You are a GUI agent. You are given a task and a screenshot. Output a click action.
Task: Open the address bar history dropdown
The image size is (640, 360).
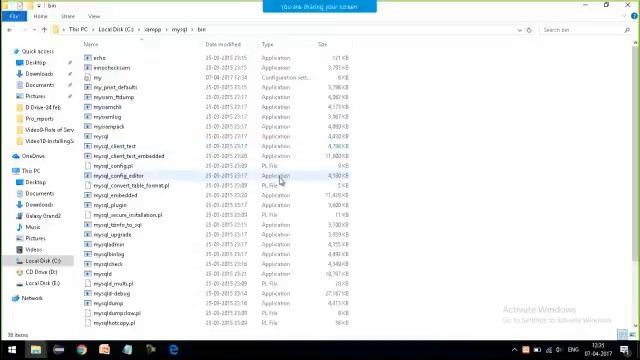click(x=519, y=30)
